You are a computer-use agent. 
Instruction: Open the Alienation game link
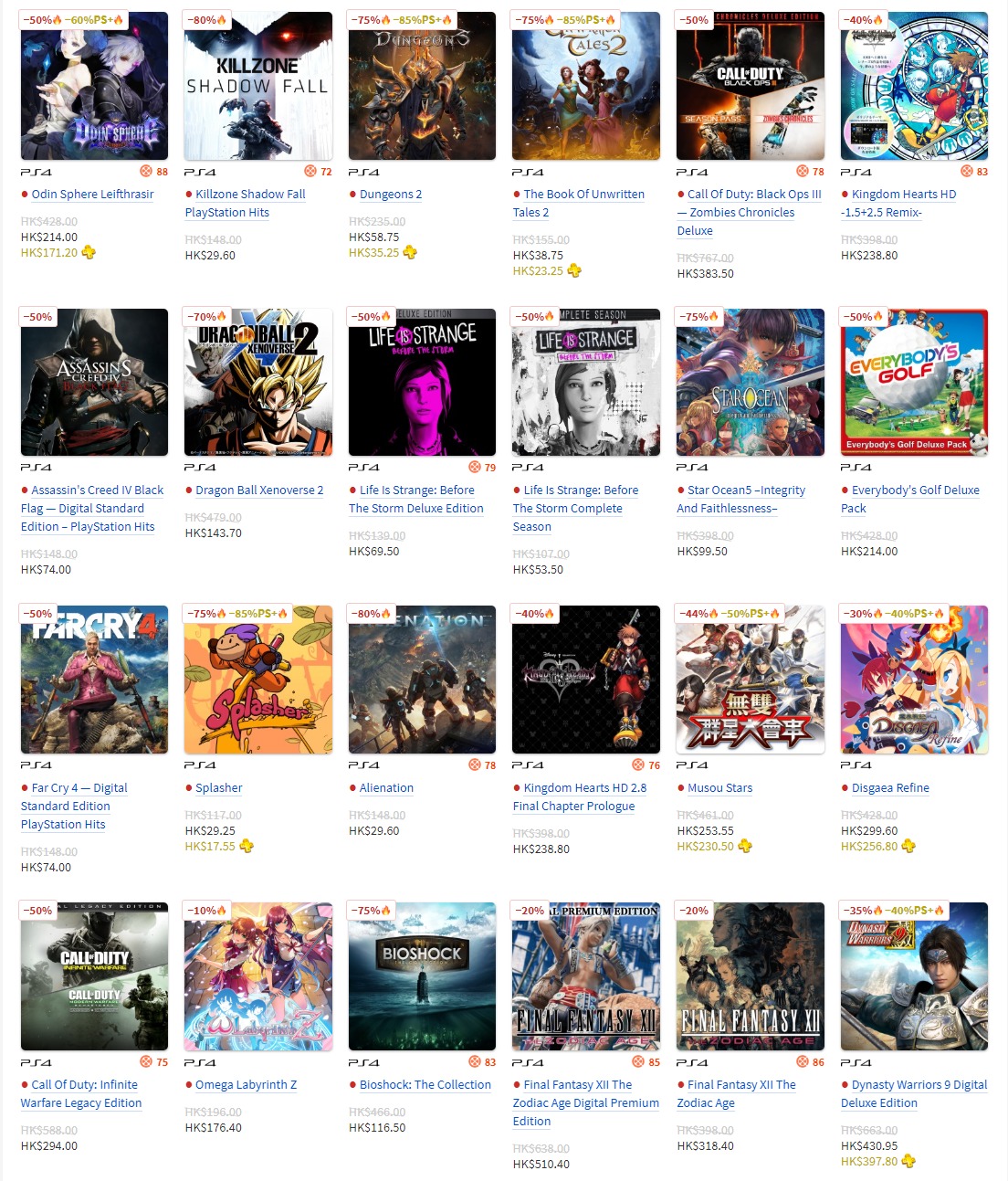(386, 787)
